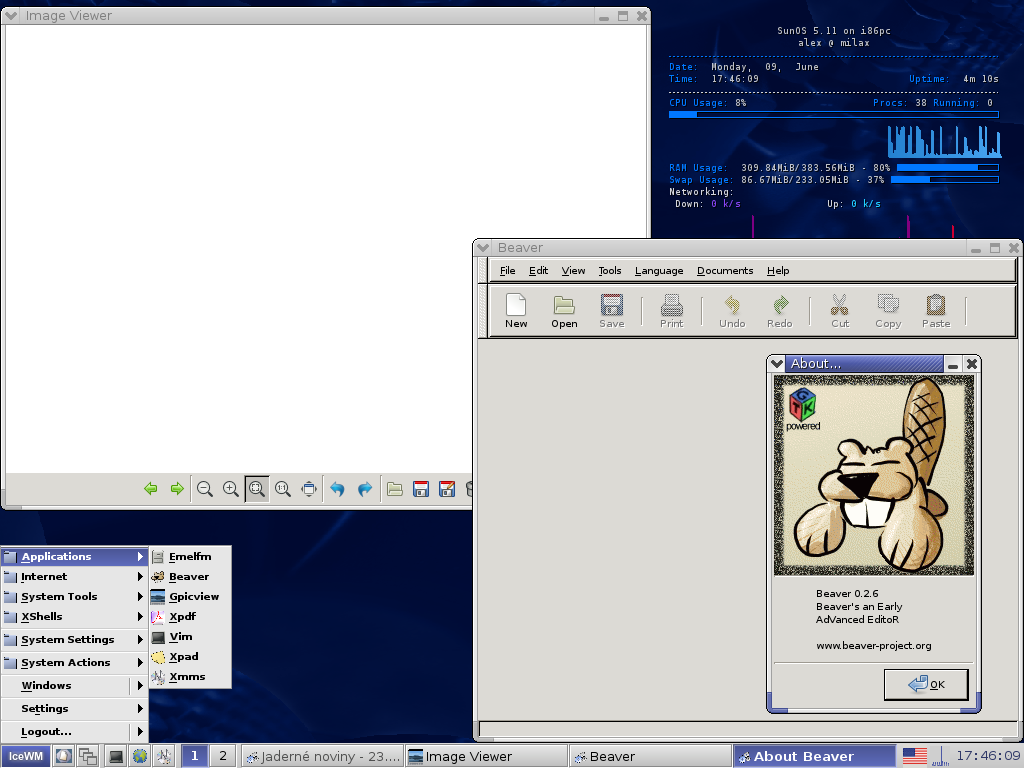Image resolution: width=1024 pixels, height=768 pixels.
Task: Click IceWM start button on taskbar
Action: click(25, 756)
